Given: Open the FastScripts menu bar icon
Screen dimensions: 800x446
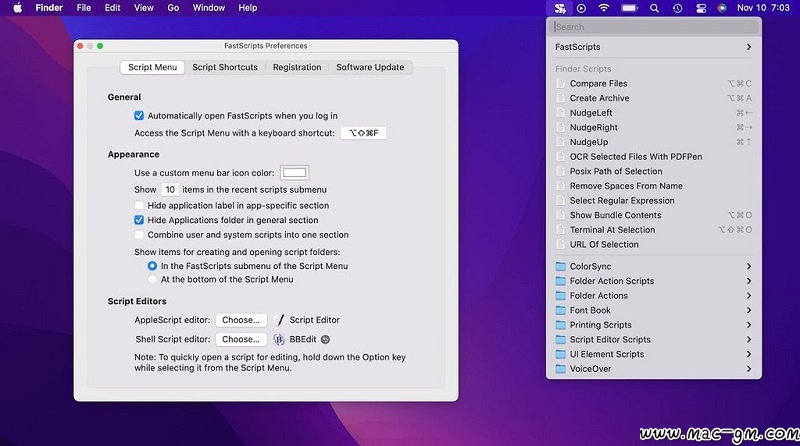Looking at the screenshot, I should point(560,8).
